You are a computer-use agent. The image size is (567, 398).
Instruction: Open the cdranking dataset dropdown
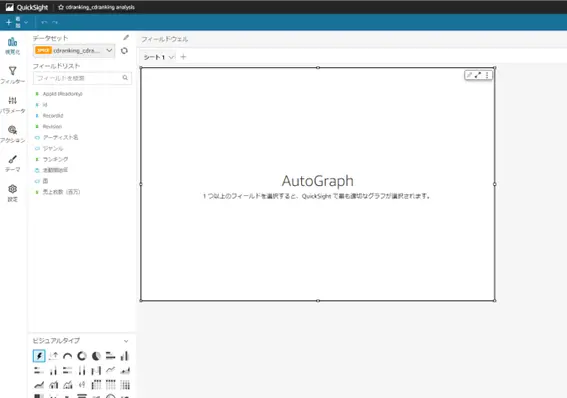tap(74, 51)
